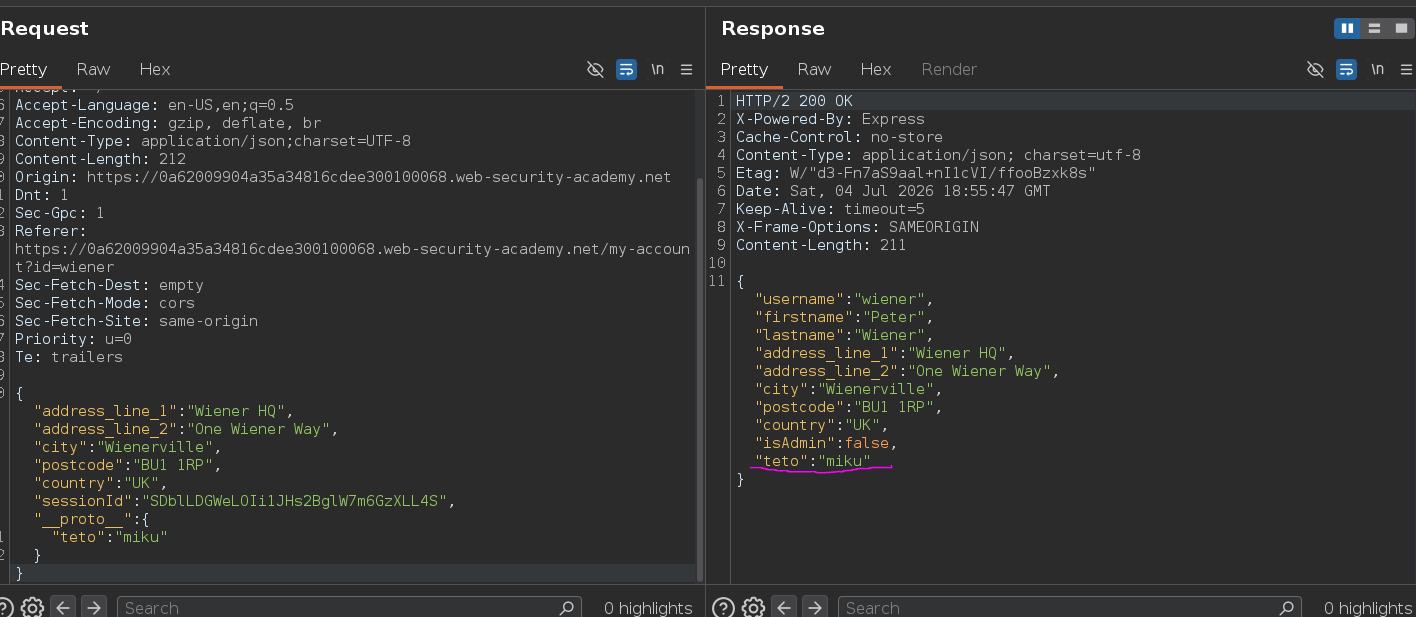Select combined tabbed view layout icon

point(1401,28)
